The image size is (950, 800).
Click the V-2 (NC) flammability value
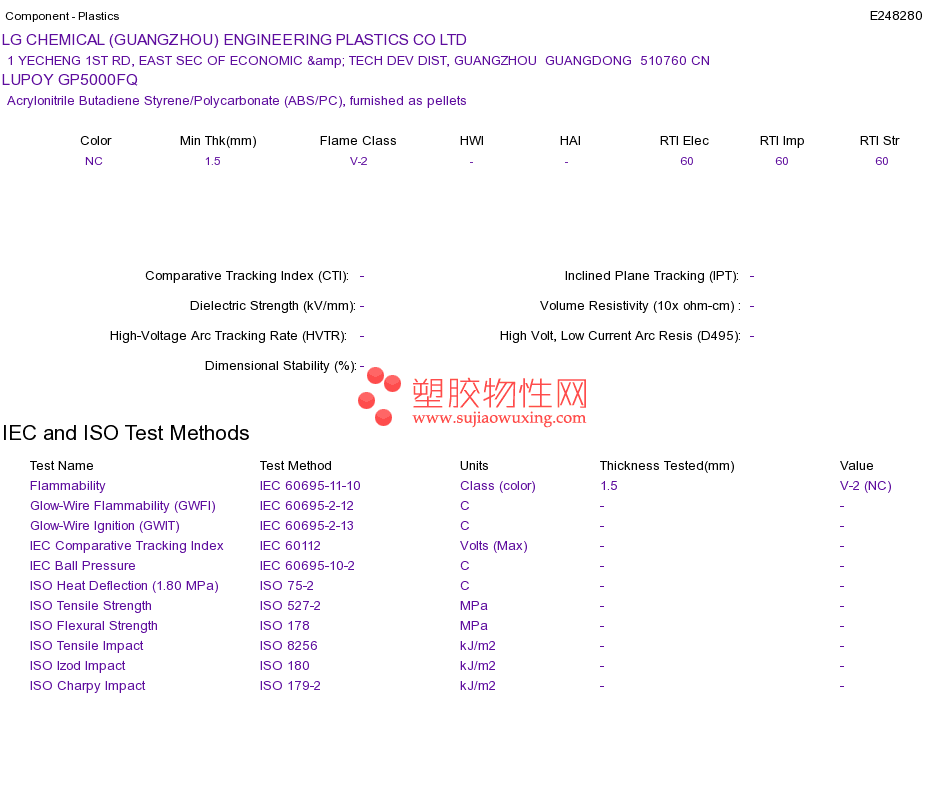click(x=866, y=485)
